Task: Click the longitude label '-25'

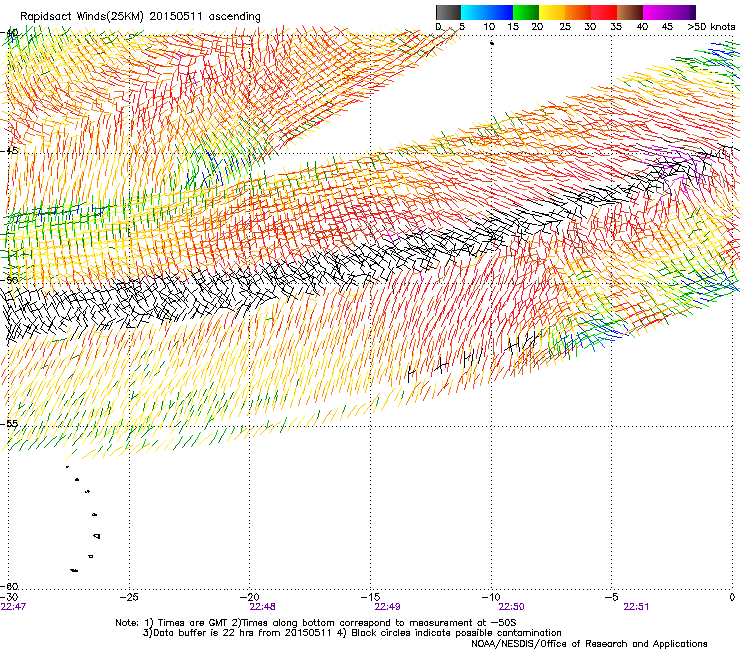Action: point(129,598)
